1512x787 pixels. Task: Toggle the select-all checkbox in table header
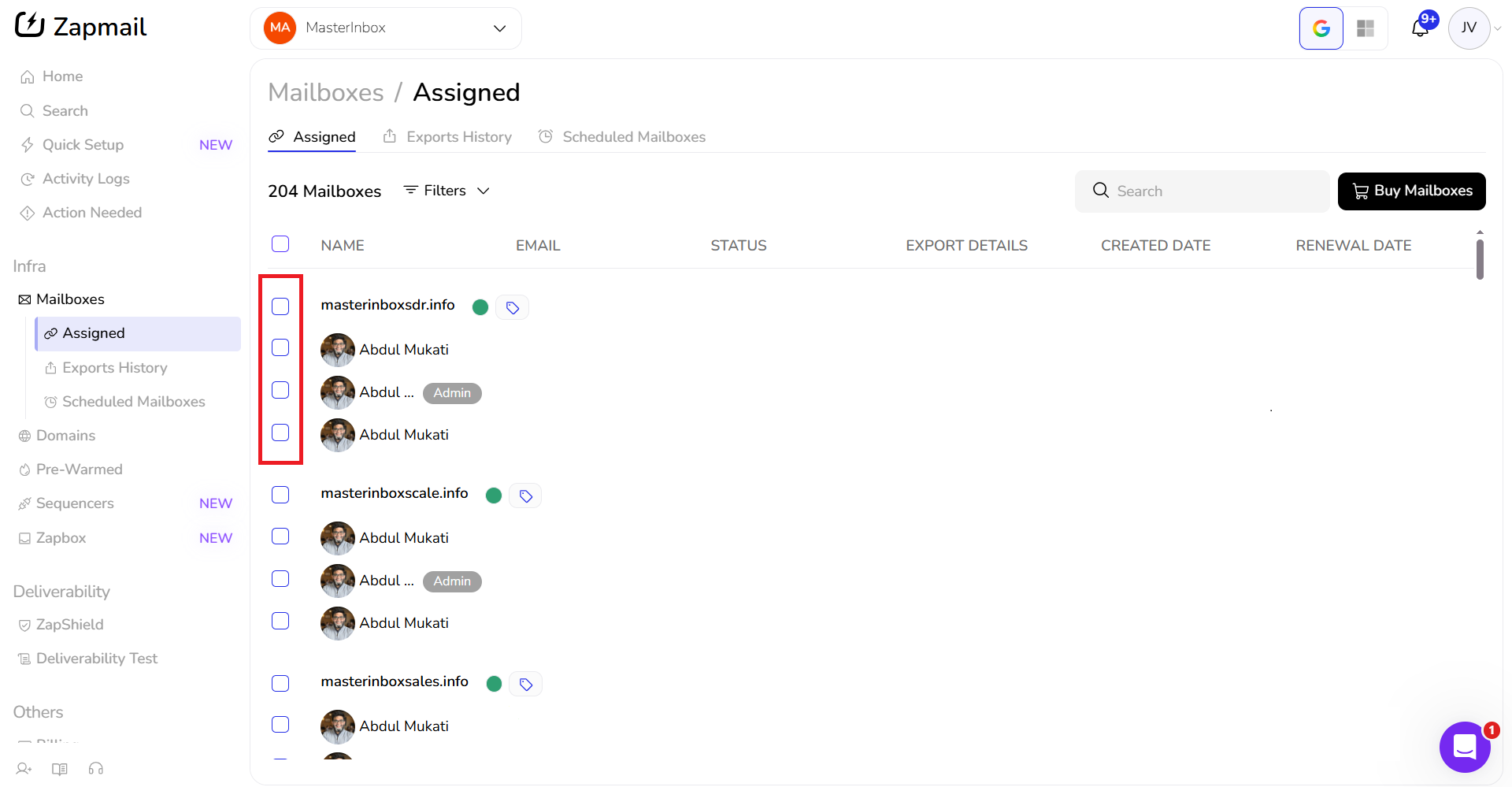click(x=280, y=244)
